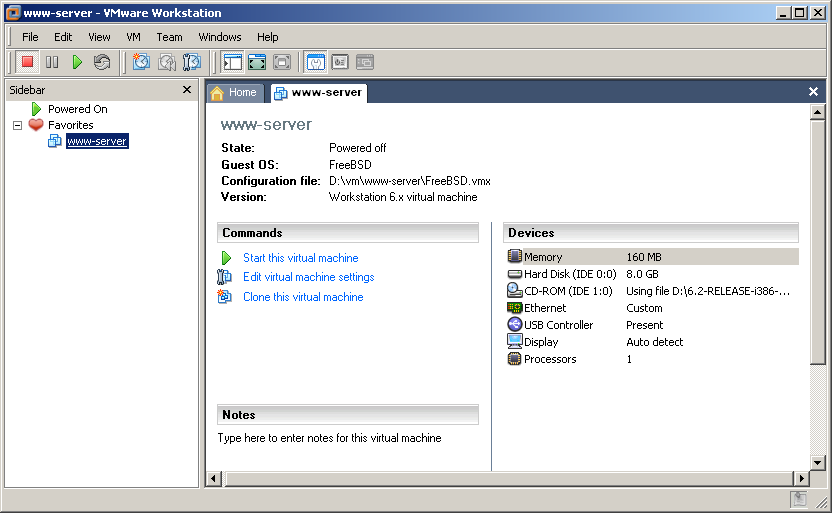
Task: Click the red Power Off toolbar button
Action: (27, 62)
